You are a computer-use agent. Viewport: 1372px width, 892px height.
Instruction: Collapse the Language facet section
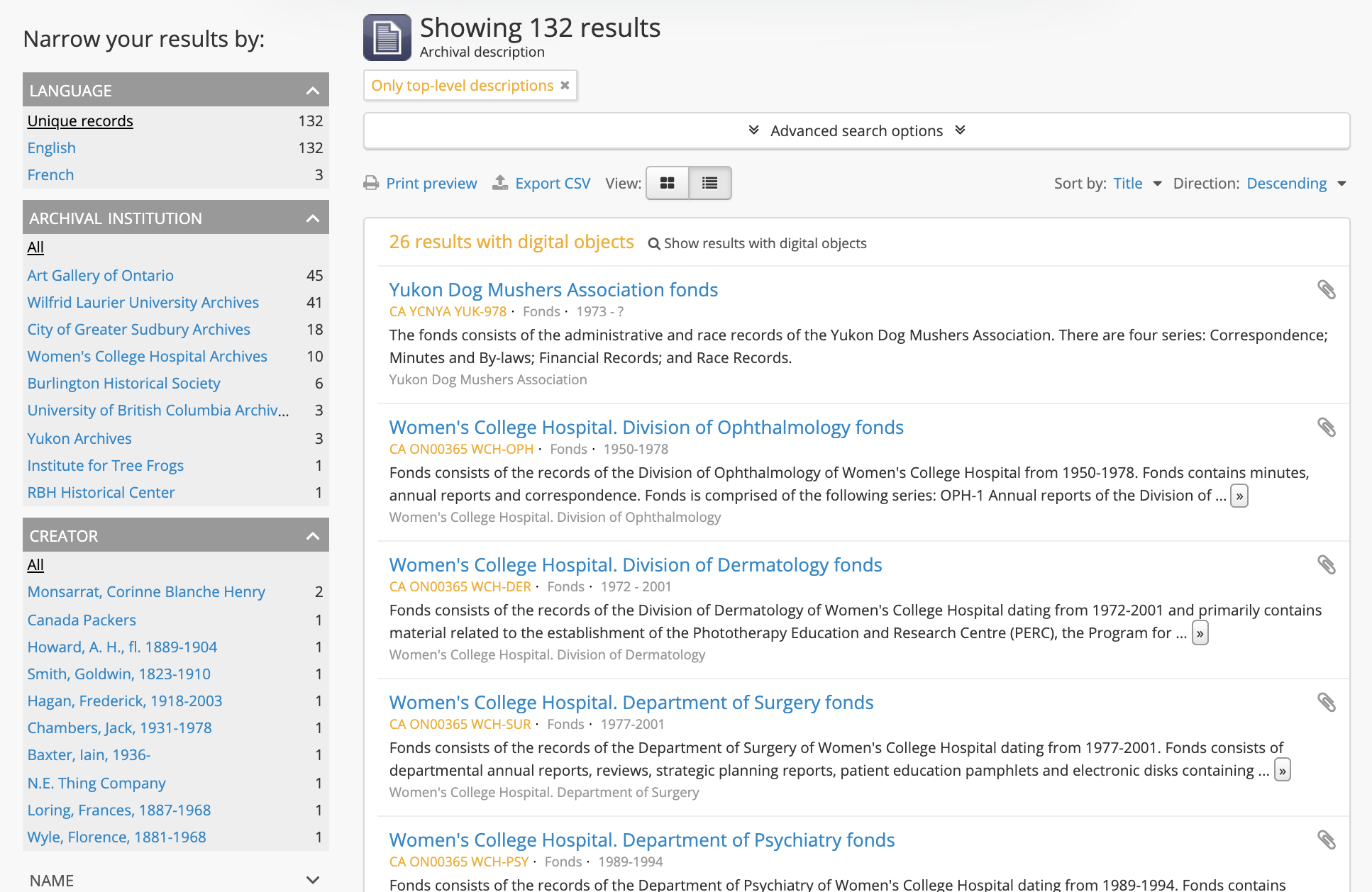312,91
